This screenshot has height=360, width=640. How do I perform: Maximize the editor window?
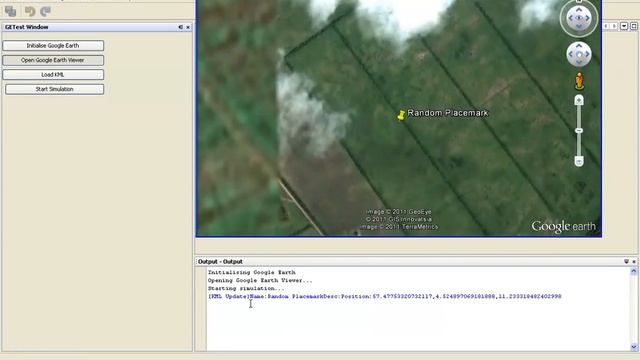(634, 26)
